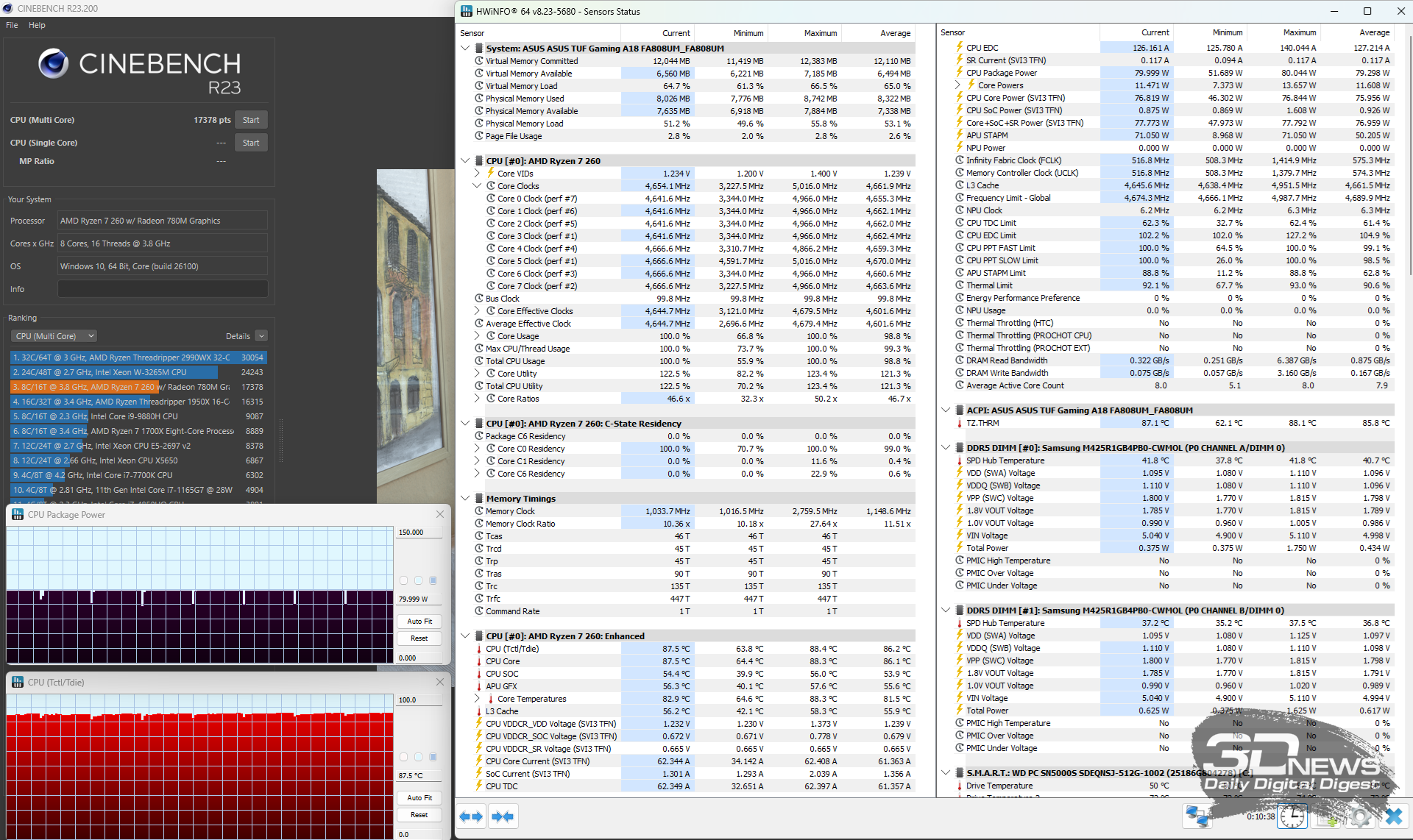This screenshot has height=840, width=1413.
Task: Close the CPU Package Power graph window
Action: click(x=440, y=514)
